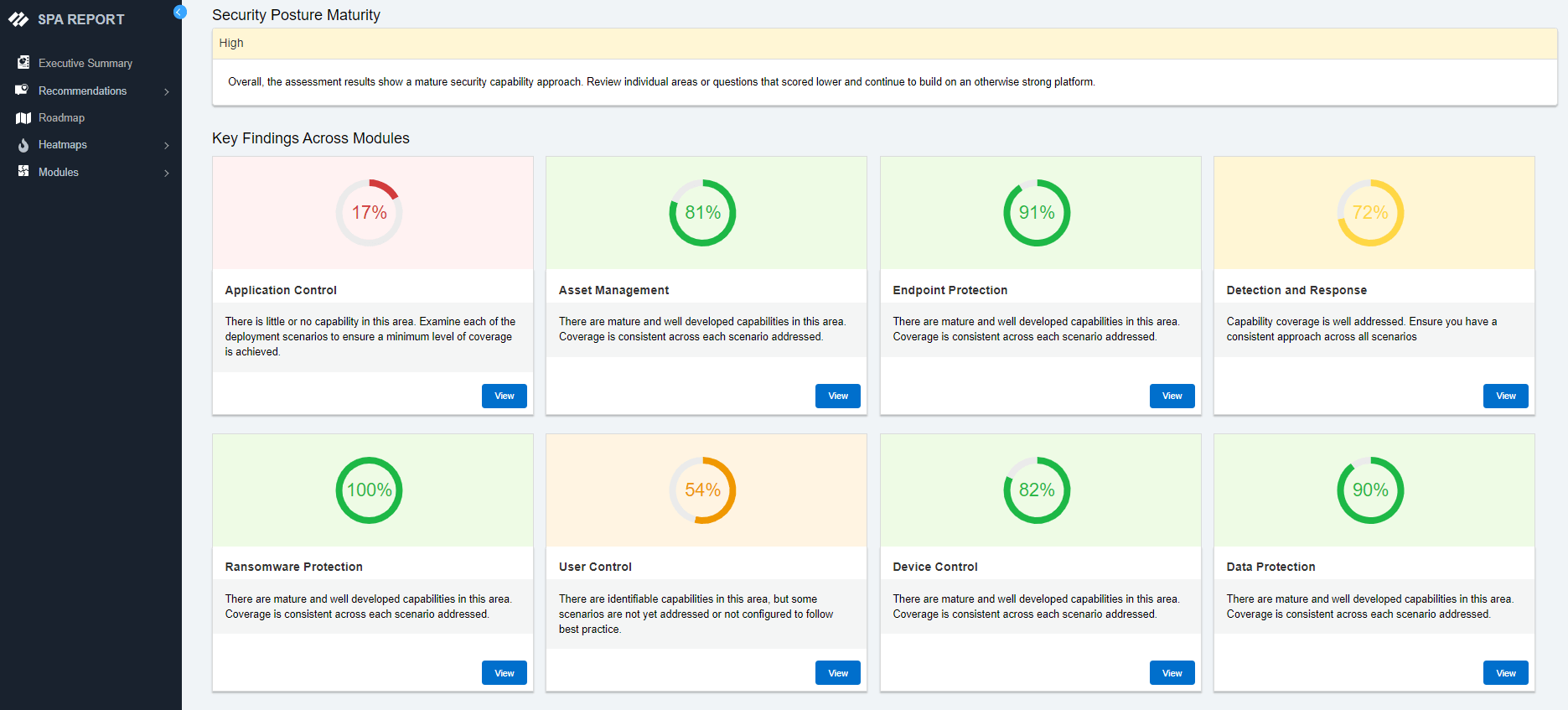
Task: View the Data Protection module
Action: pos(1505,673)
